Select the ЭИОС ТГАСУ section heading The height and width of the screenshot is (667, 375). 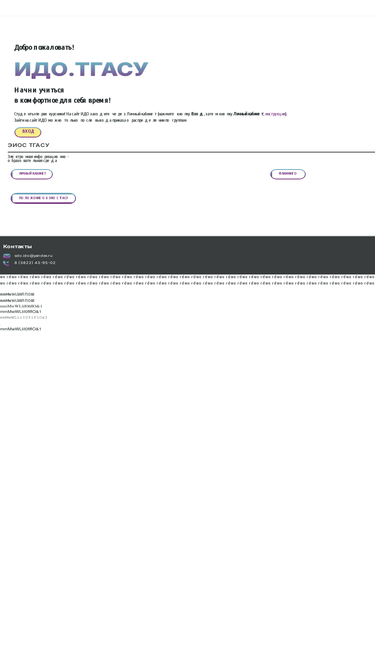click(28, 145)
